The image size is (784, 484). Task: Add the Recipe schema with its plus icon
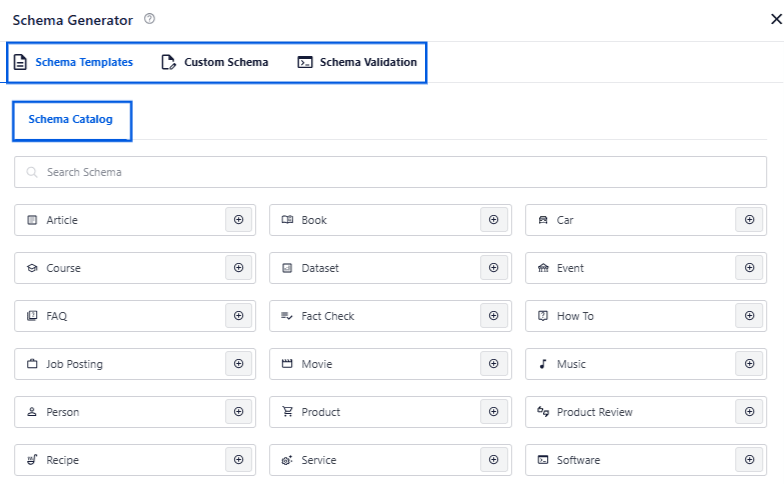click(238, 460)
